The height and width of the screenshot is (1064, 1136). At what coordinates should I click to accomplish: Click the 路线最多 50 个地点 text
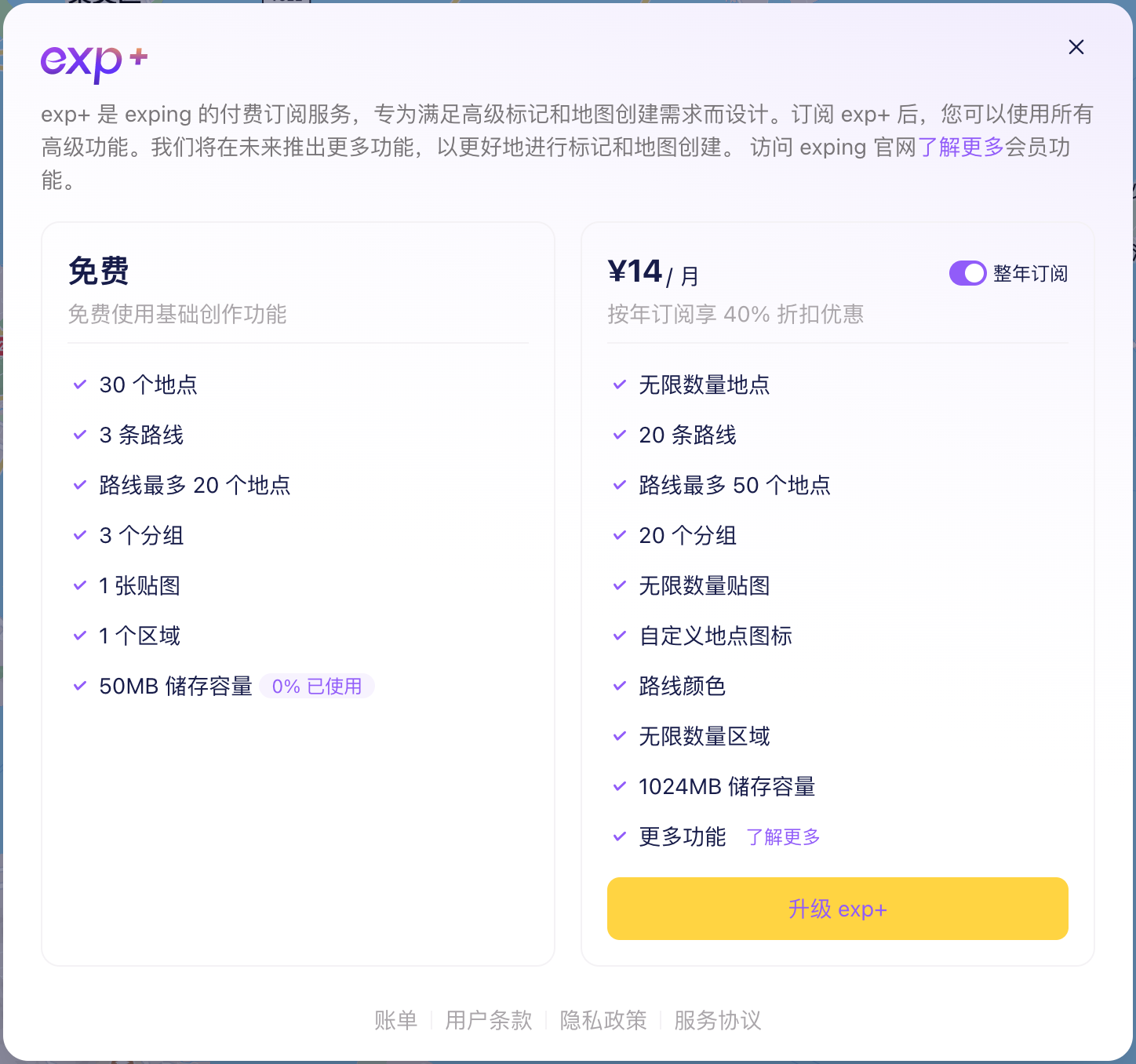click(x=734, y=485)
